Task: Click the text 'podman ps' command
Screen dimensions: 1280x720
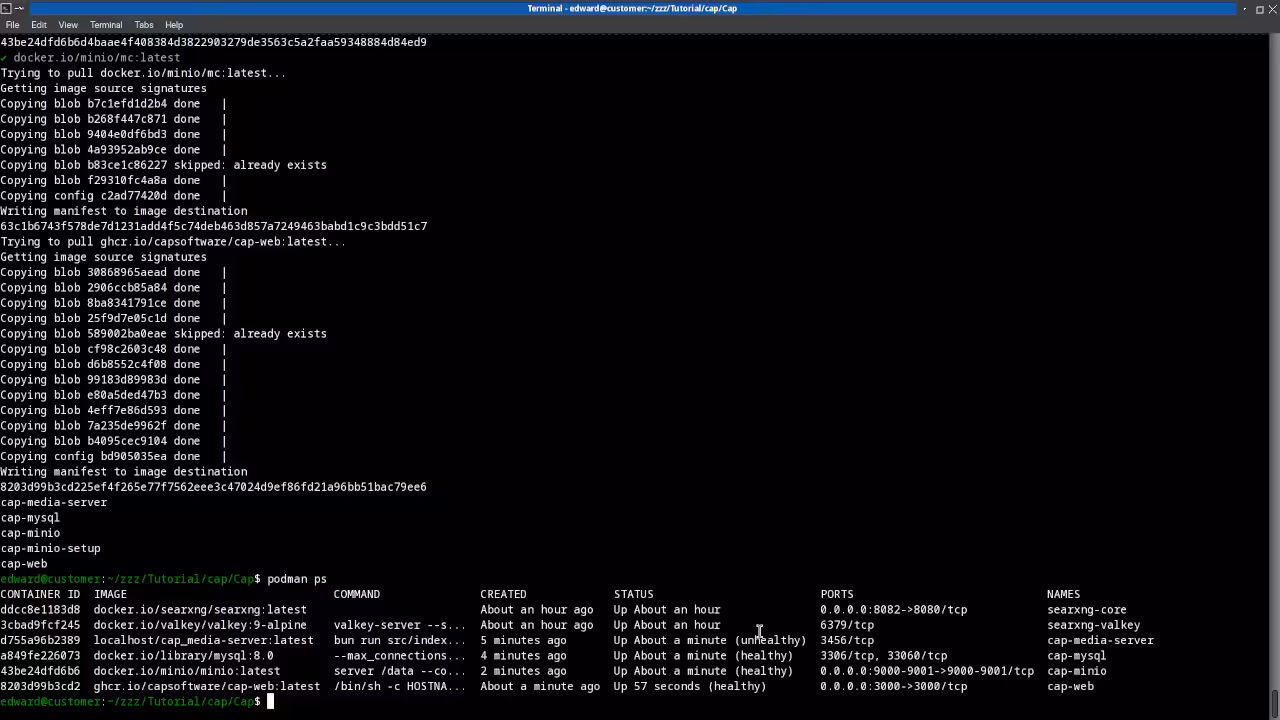Action: 297,579
